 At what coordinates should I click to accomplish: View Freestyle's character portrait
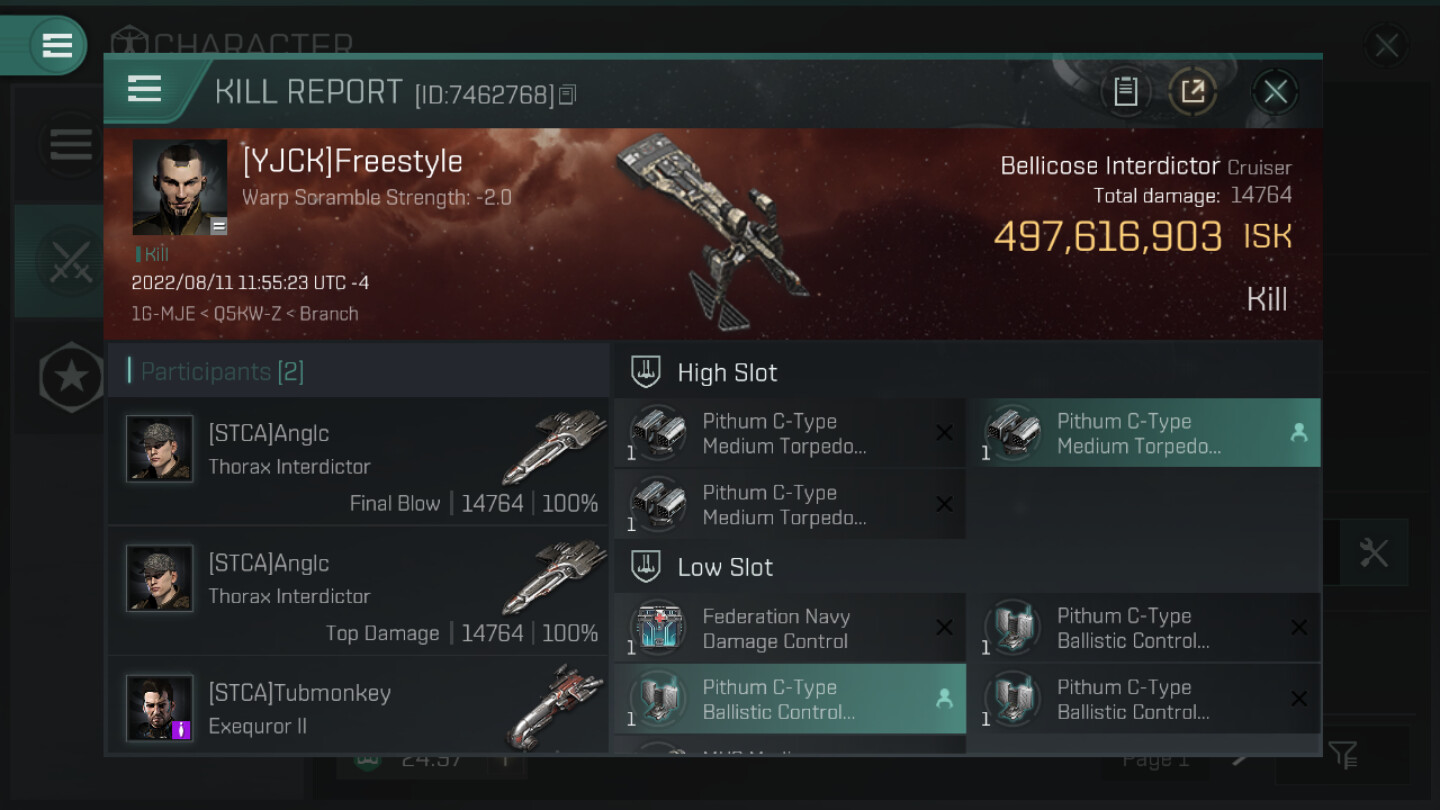click(x=180, y=187)
